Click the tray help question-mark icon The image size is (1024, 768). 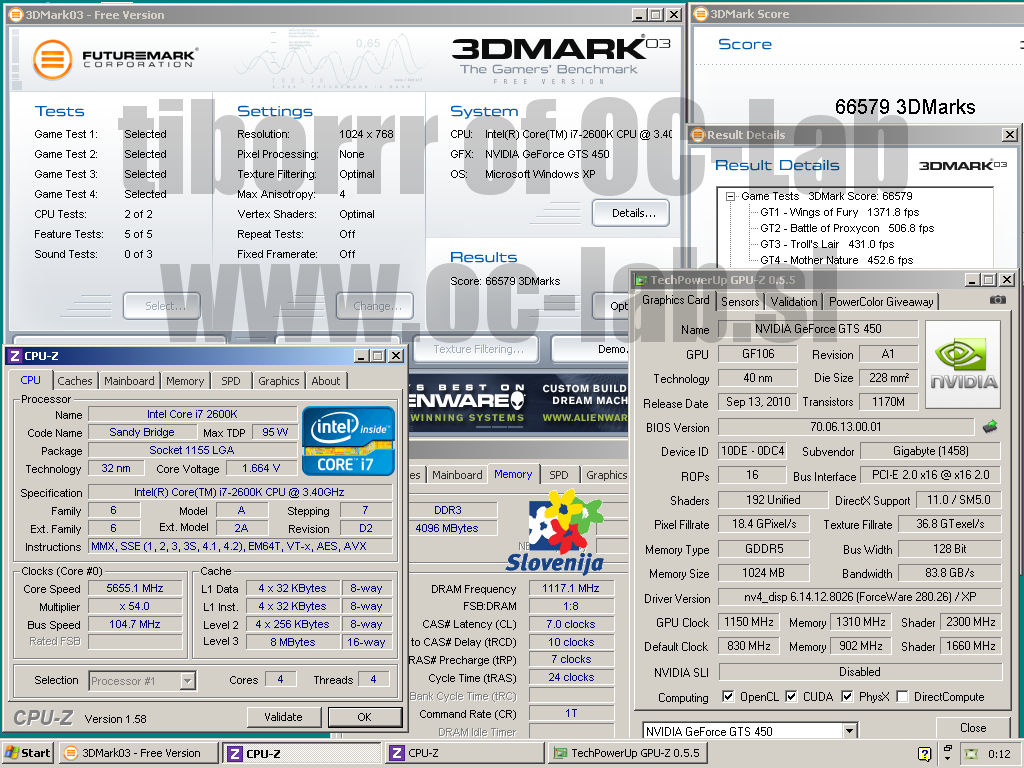924,754
